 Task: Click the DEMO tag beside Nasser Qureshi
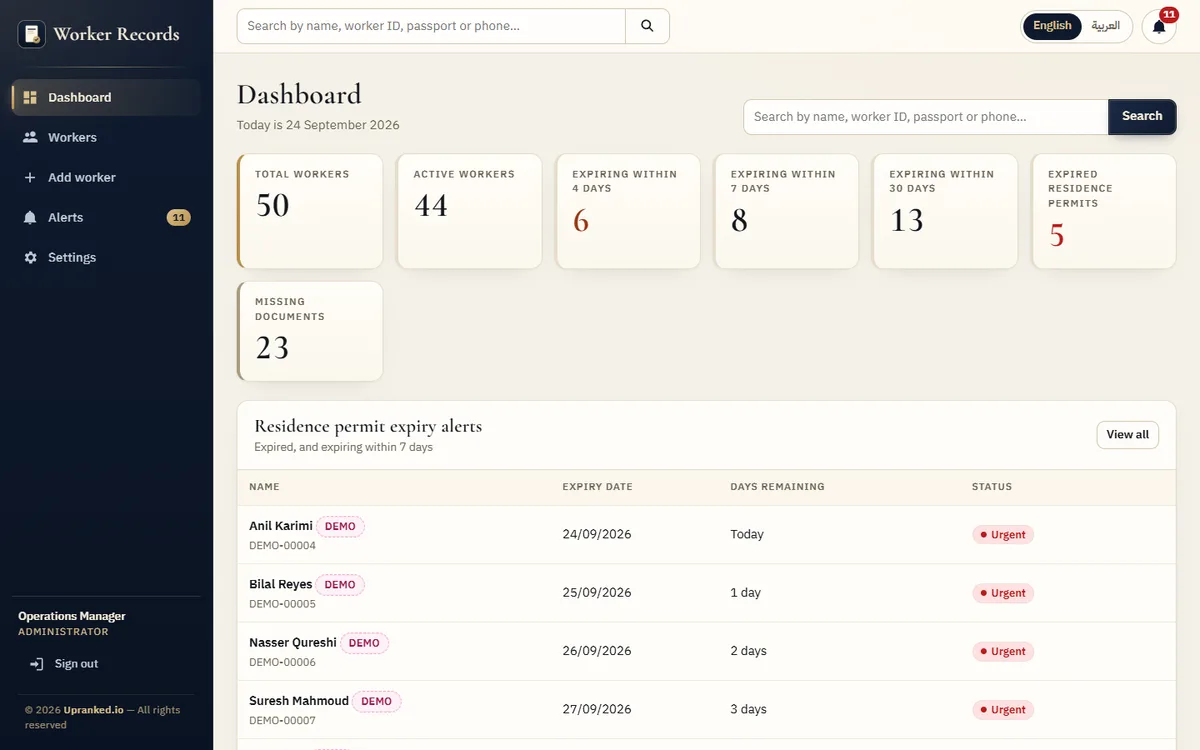(x=364, y=643)
